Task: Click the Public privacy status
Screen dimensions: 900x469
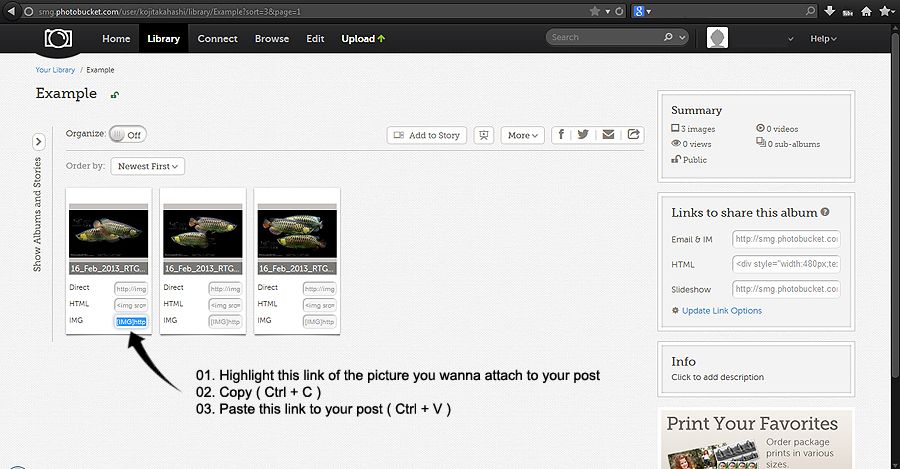Action: pyautogui.click(x=689, y=160)
